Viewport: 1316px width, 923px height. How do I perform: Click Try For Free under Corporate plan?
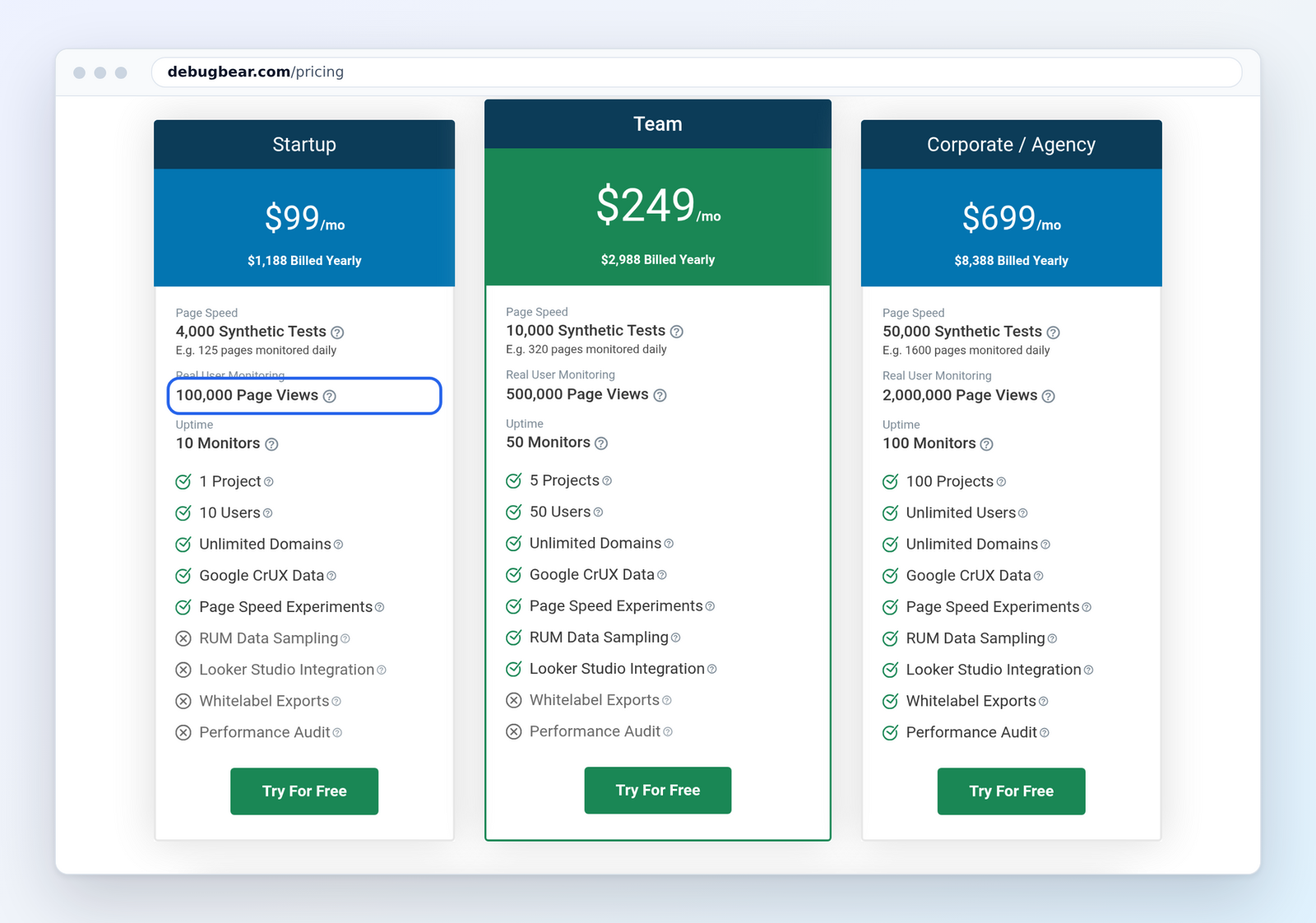pos(1011,791)
